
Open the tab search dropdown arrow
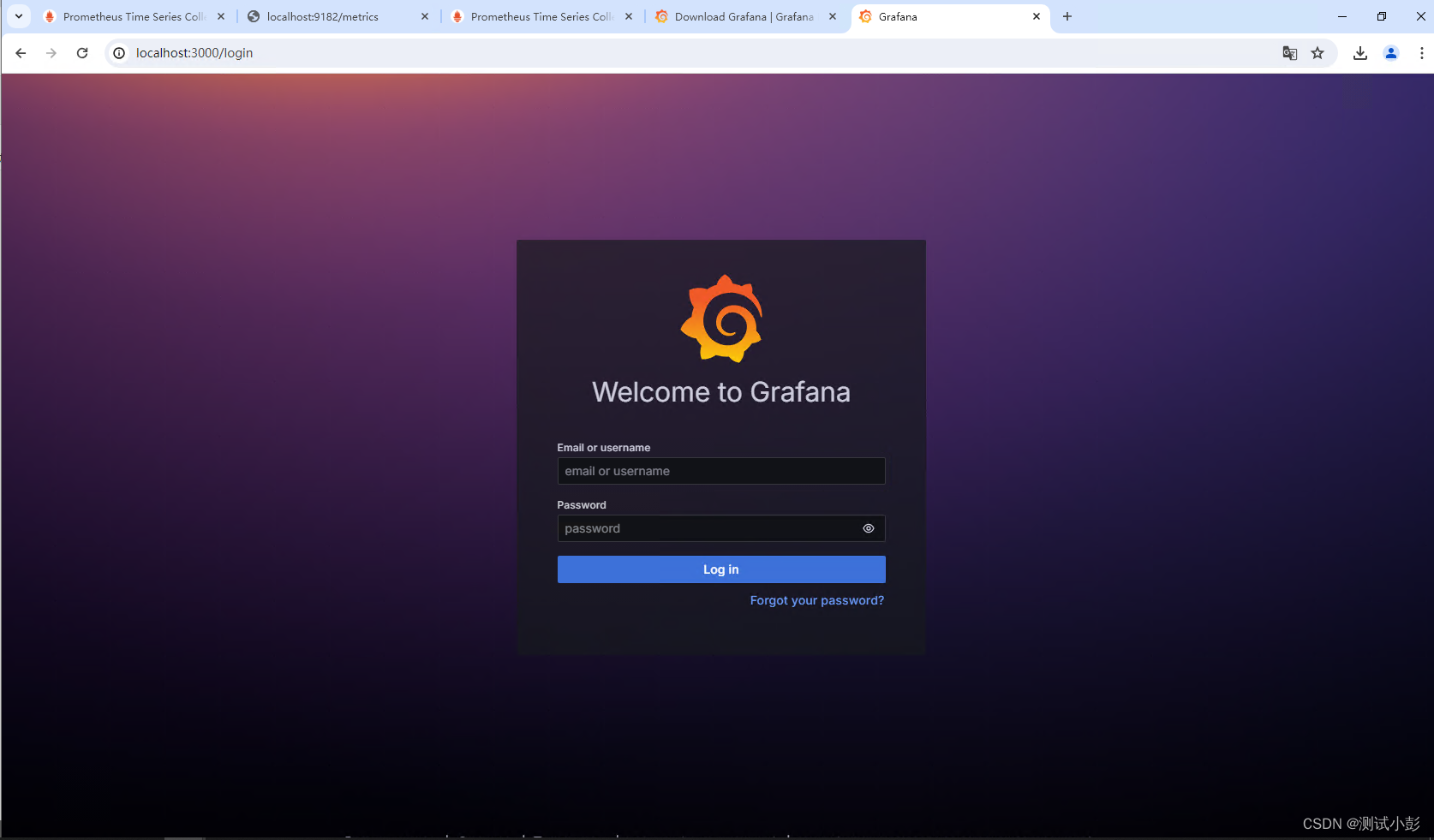tap(19, 16)
